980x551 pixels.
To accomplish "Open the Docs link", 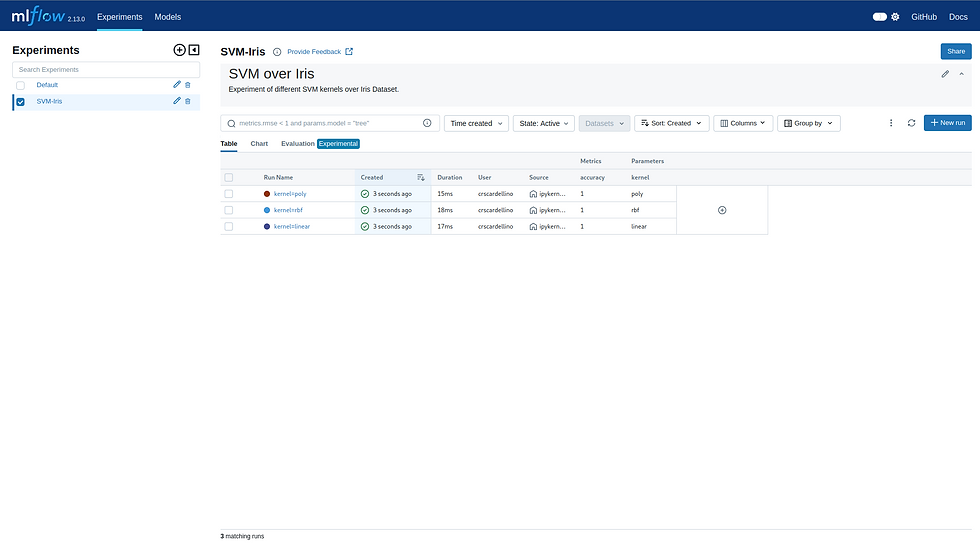I will click(958, 17).
